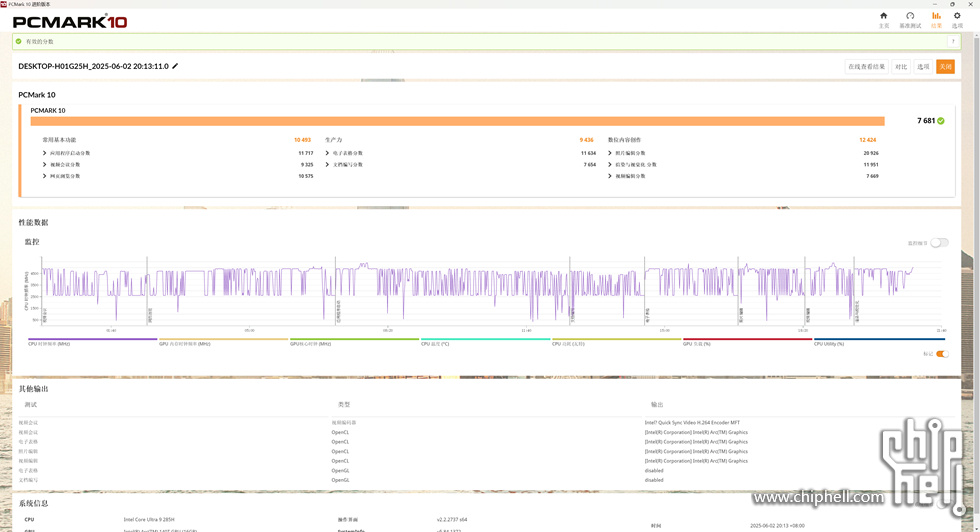Click the 数位内容创作 heading
Screen dimensions: 980x532
624,140
